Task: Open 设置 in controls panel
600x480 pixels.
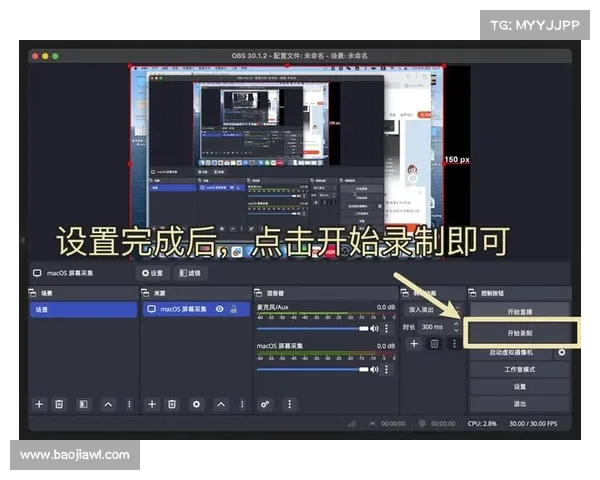Action: point(520,387)
